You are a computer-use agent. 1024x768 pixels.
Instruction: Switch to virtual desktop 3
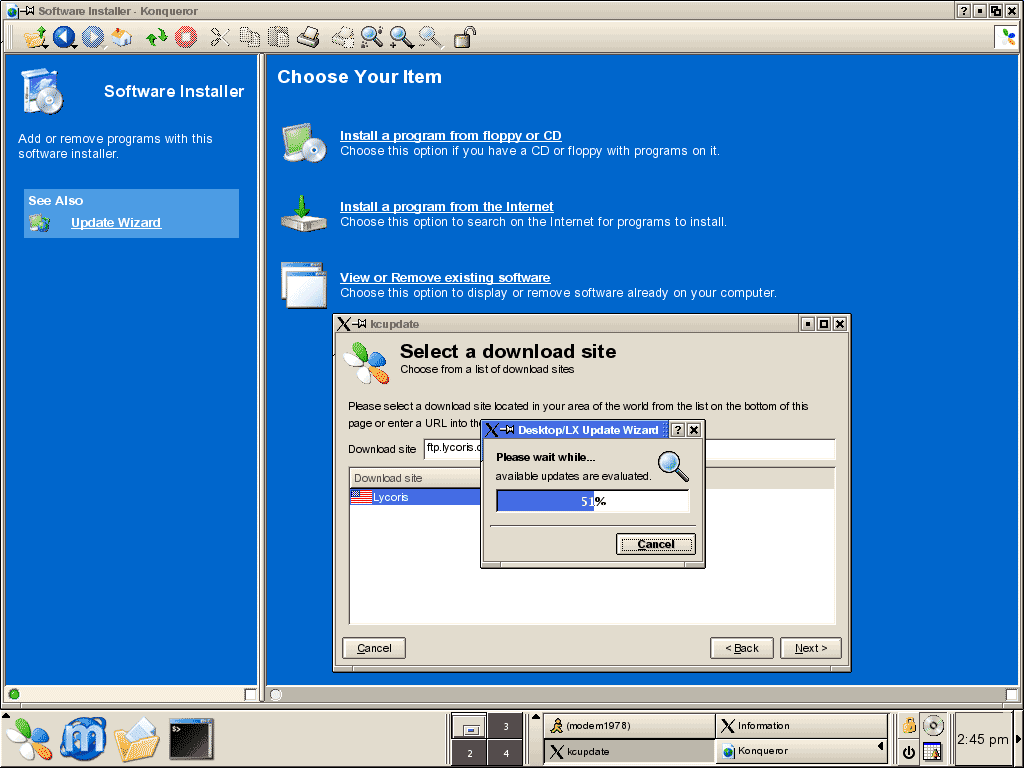click(505, 727)
